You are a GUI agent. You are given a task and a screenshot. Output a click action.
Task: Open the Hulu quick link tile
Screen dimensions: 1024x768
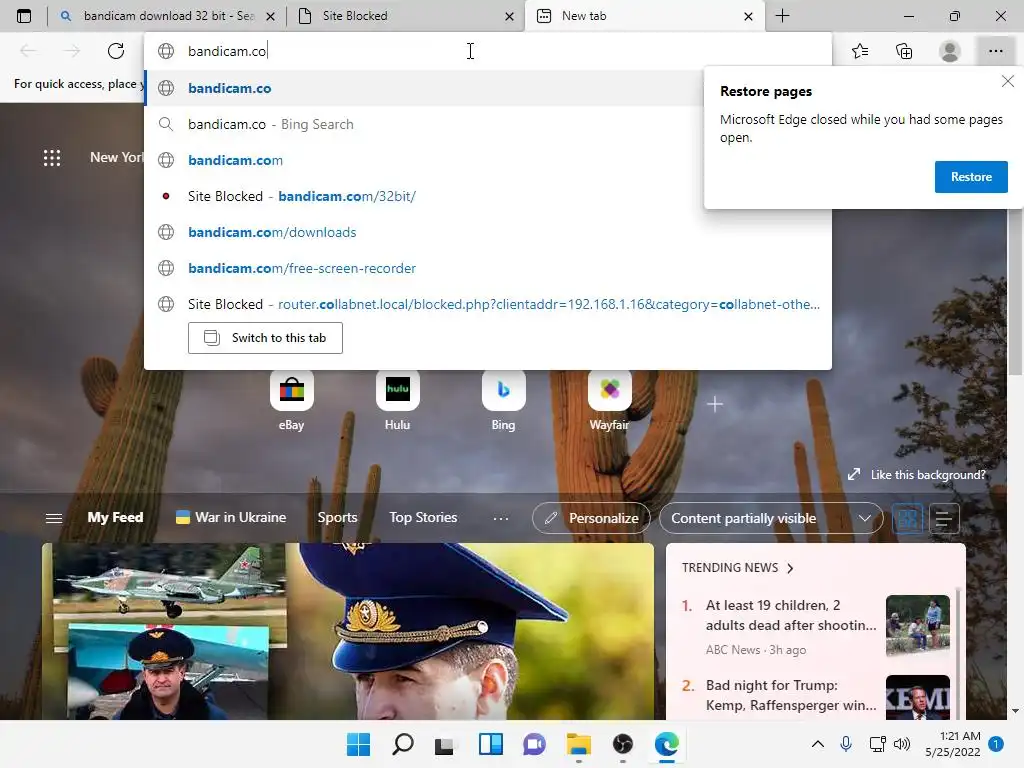tap(397, 400)
